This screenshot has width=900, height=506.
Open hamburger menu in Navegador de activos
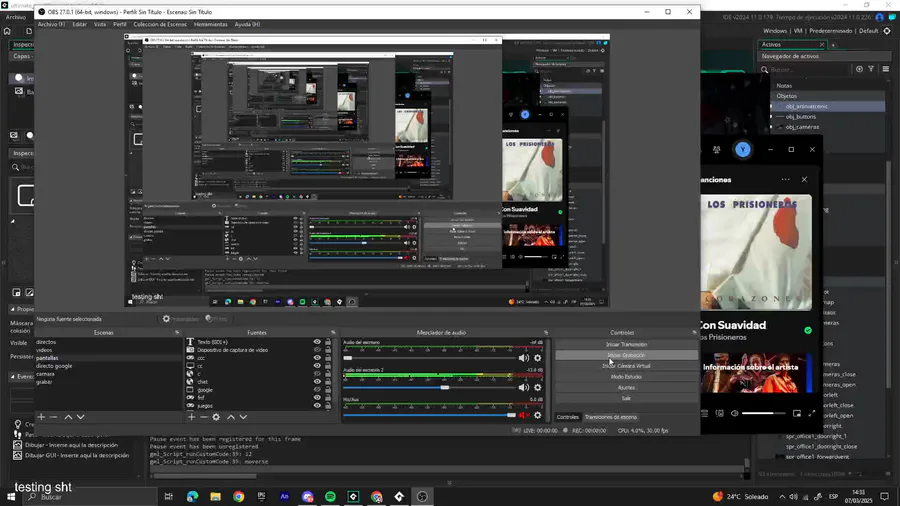(x=886, y=69)
